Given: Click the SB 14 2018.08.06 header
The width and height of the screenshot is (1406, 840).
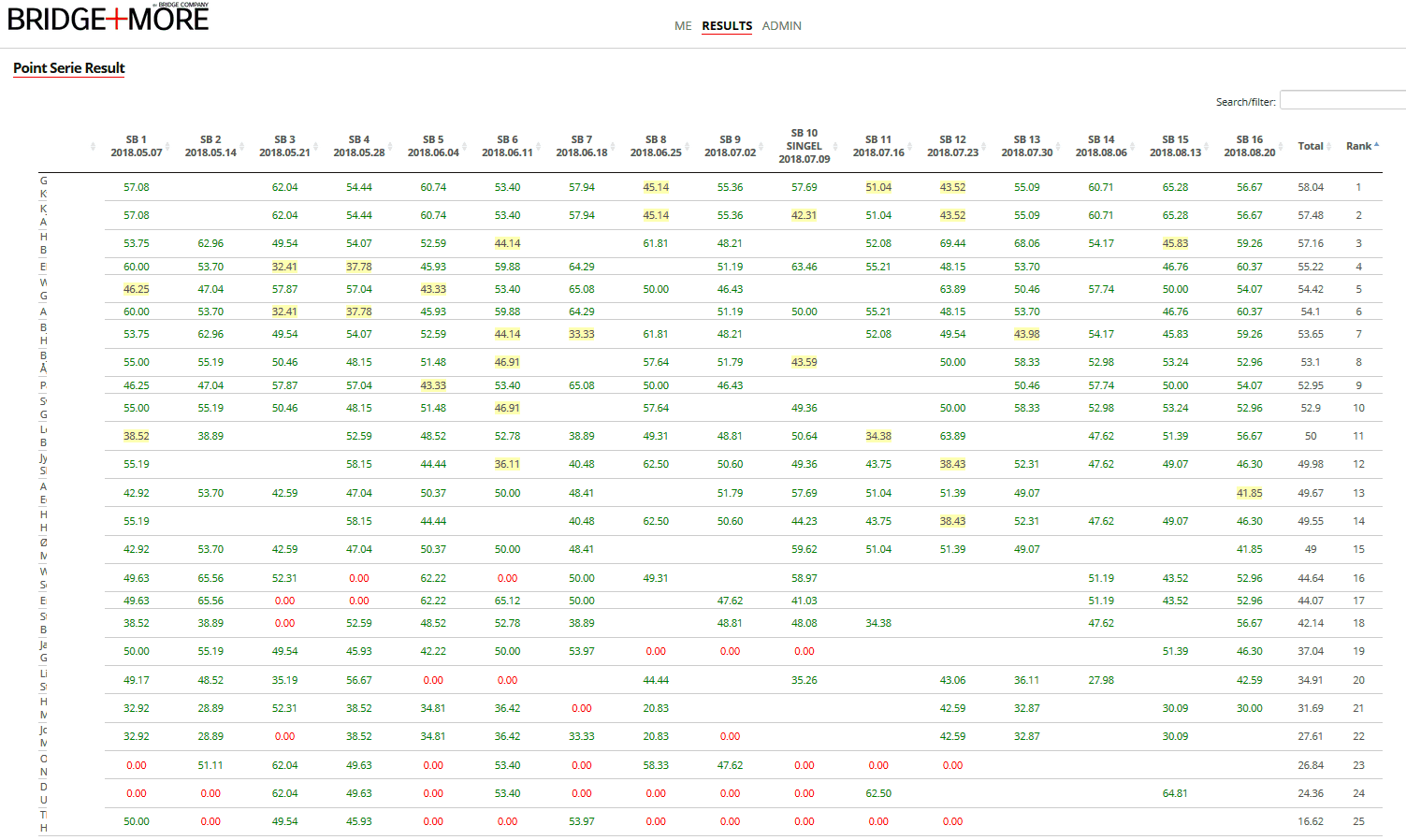Looking at the screenshot, I should pos(1101,146).
